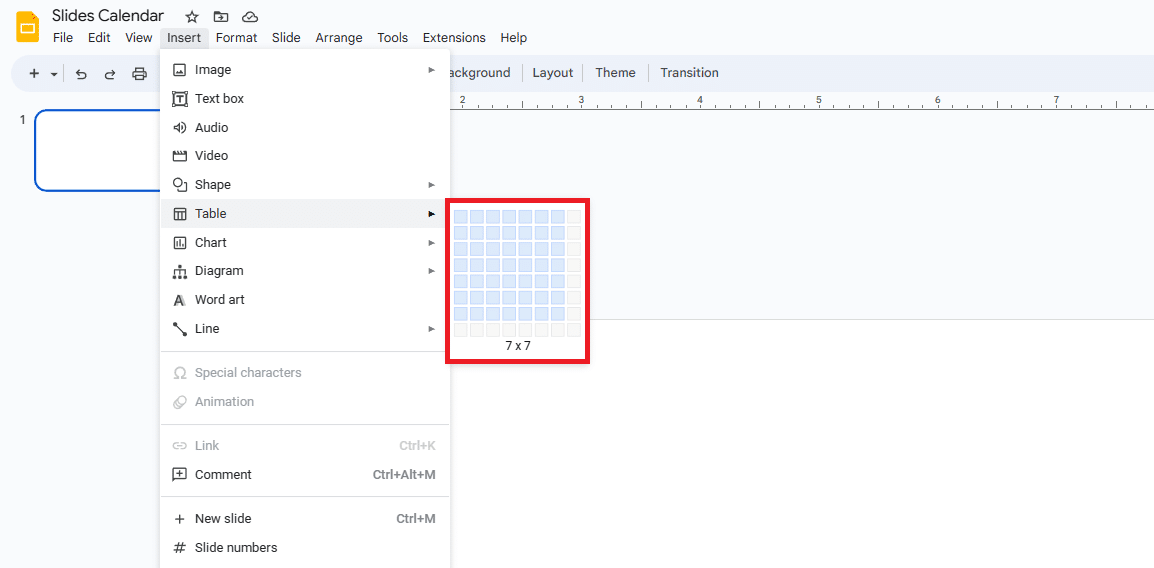Choose Word art in Insert menu

pos(219,300)
